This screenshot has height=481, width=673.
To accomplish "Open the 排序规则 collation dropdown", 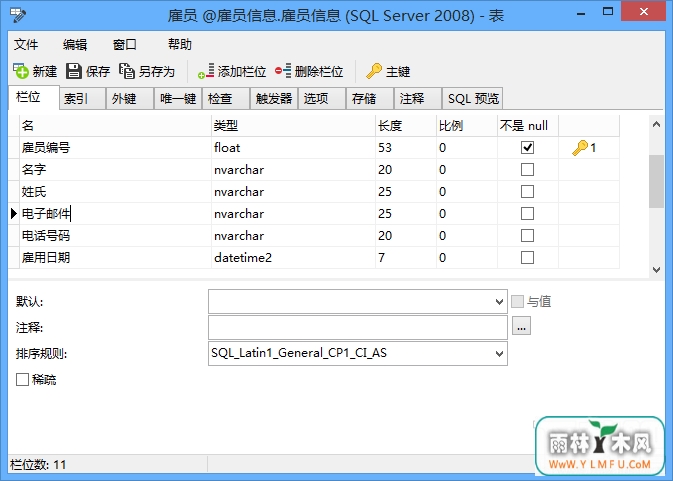I will pyautogui.click(x=499, y=354).
